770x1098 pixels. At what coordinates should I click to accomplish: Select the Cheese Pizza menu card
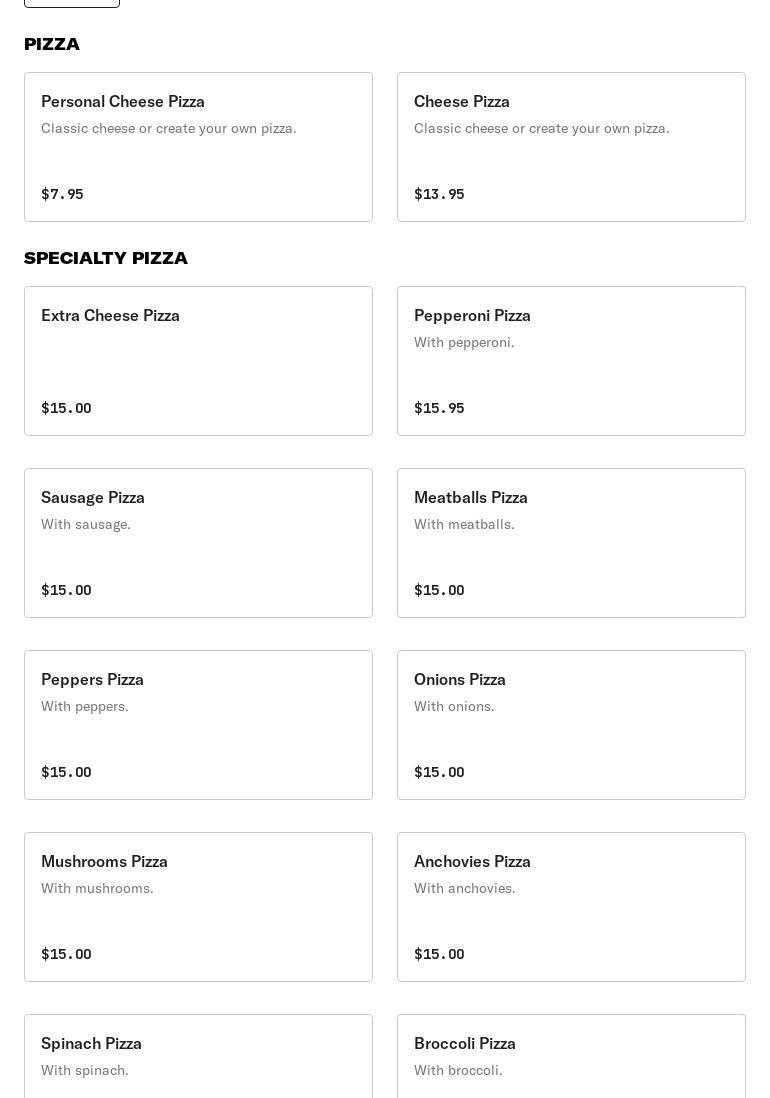coord(571,147)
